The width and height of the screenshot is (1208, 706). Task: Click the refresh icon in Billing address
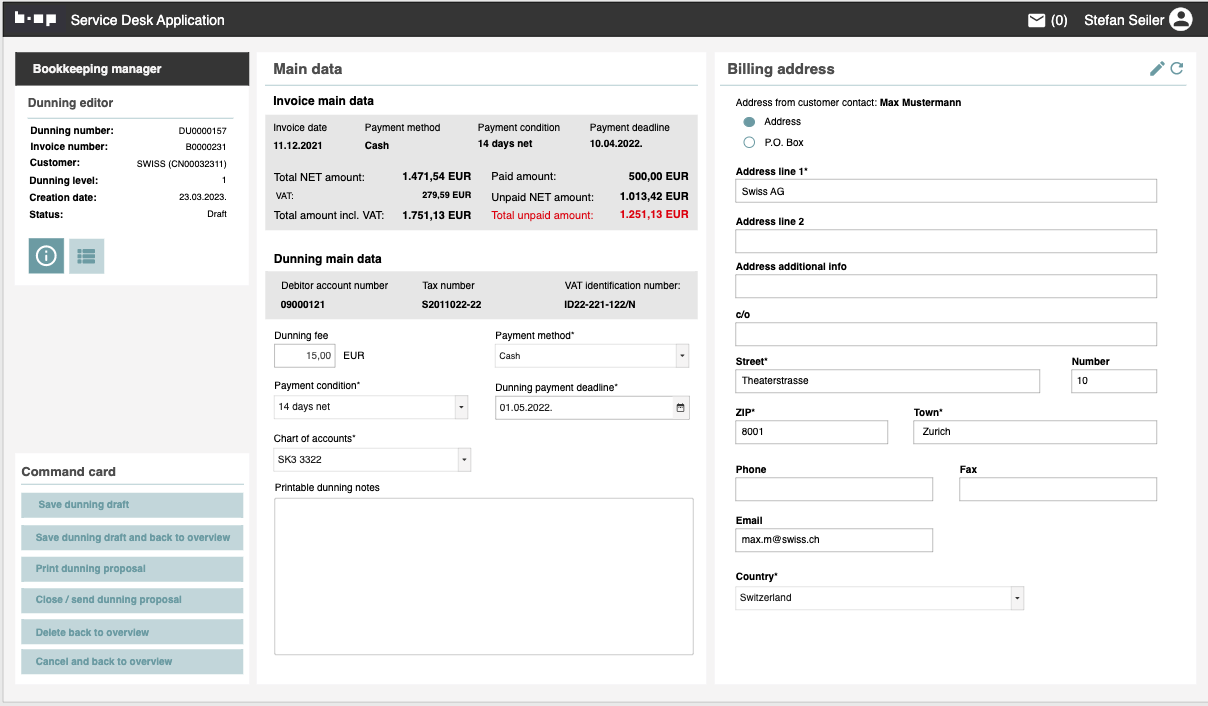pyautogui.click(x=1177, y=69)
